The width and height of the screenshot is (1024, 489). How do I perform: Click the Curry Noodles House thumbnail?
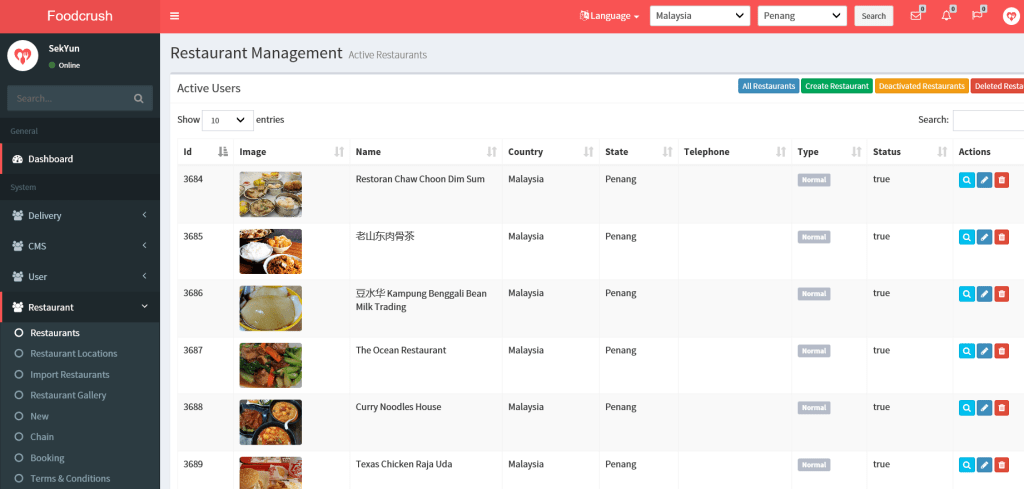click(270, 422)
